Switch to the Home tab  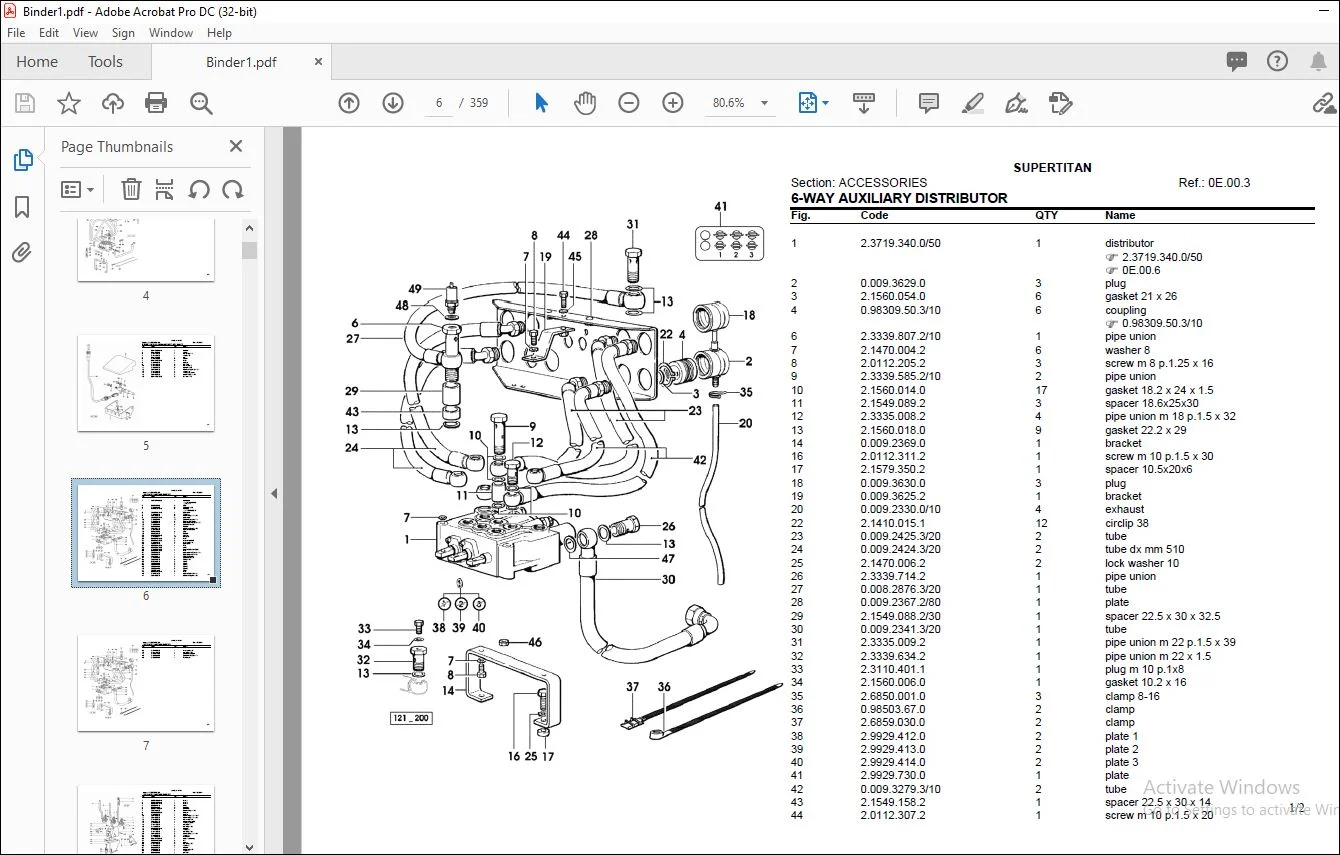click(37, 62)
